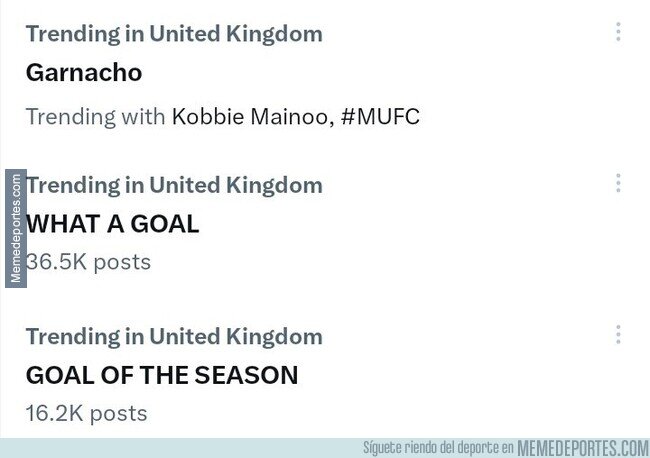
Task: Open the WHAT A GOAL trending topic
Action: 112,224
